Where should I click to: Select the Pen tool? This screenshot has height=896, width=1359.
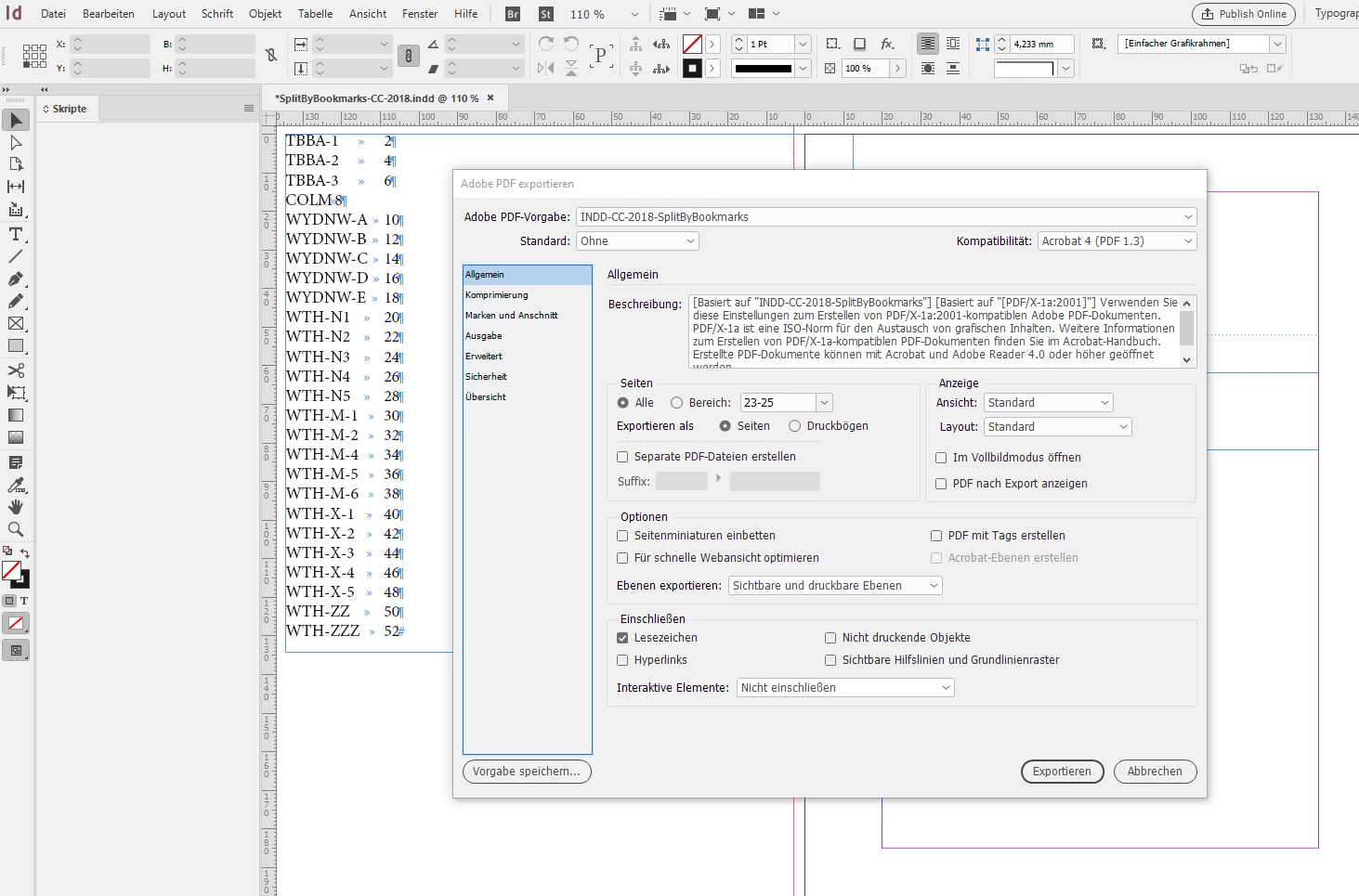(x=16, y=279)
